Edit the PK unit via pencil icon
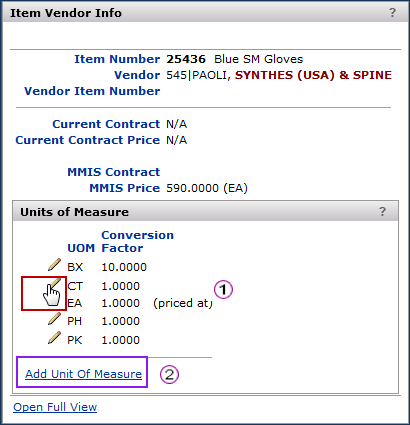 (x=54, y=338)
